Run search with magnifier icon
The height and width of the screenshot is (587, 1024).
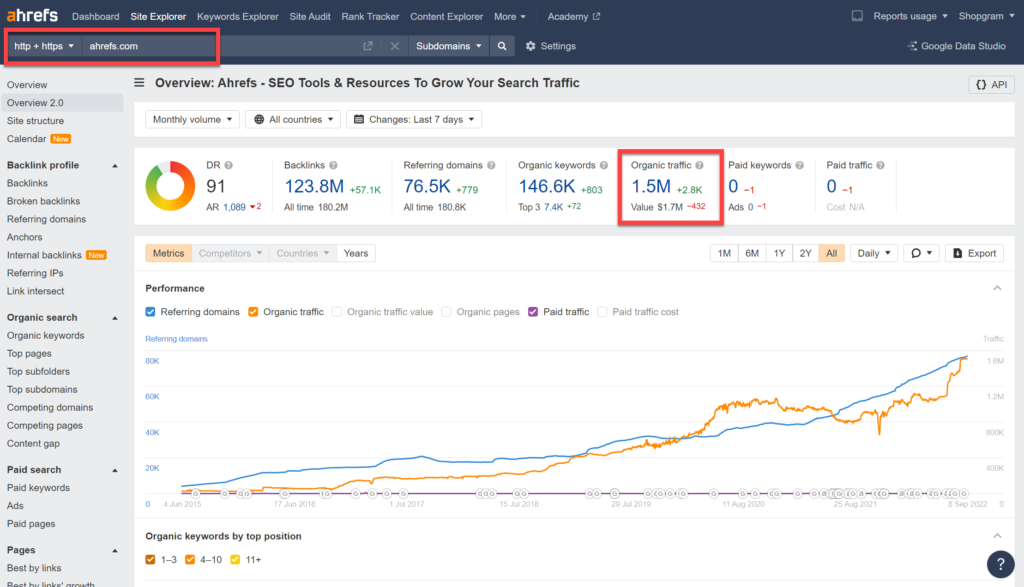(x=502, y=46)
